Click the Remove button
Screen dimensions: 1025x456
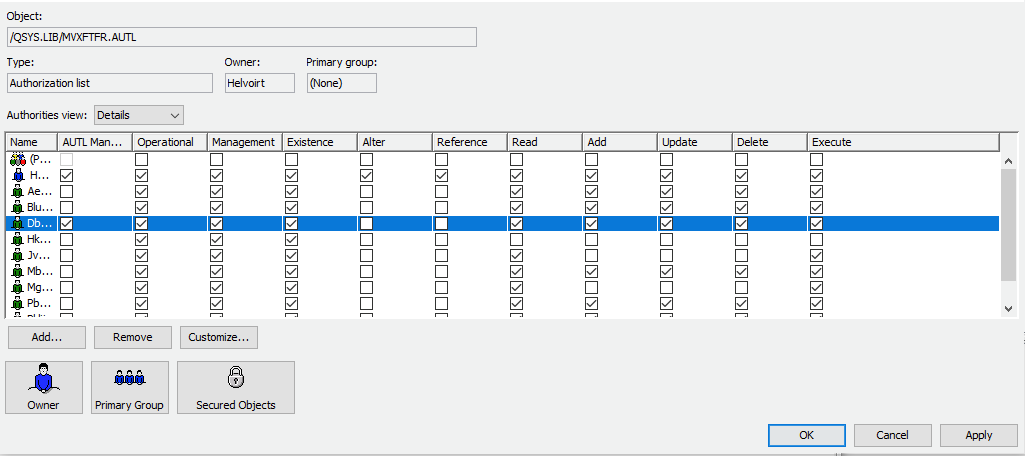(x=133, y=337)
